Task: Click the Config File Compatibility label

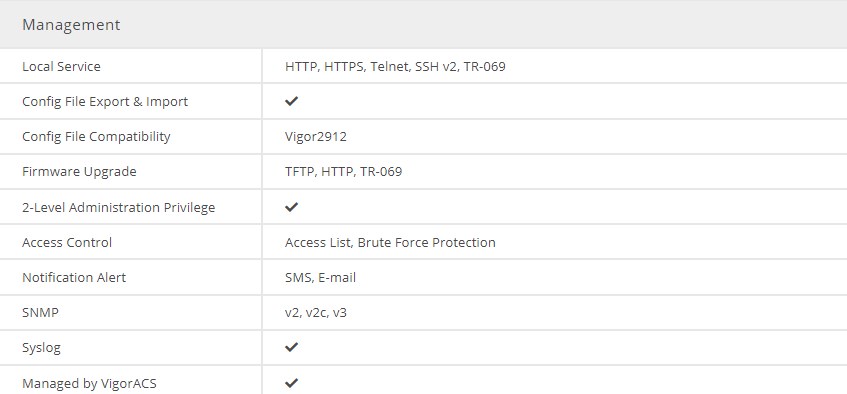Action: (96, 137)
